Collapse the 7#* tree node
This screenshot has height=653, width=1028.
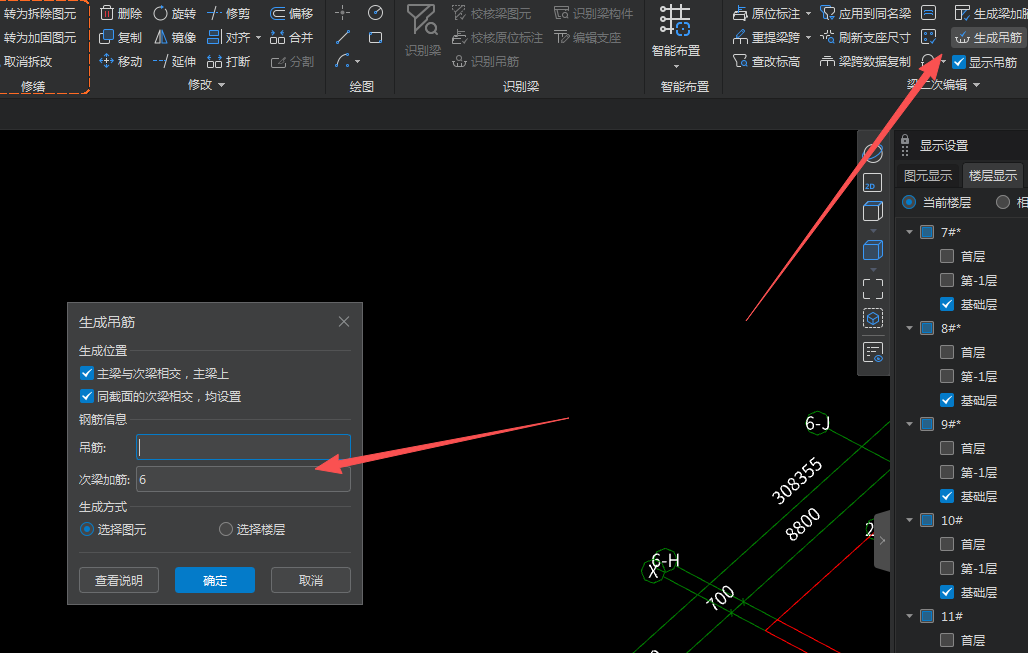click(x=909, y=232)
